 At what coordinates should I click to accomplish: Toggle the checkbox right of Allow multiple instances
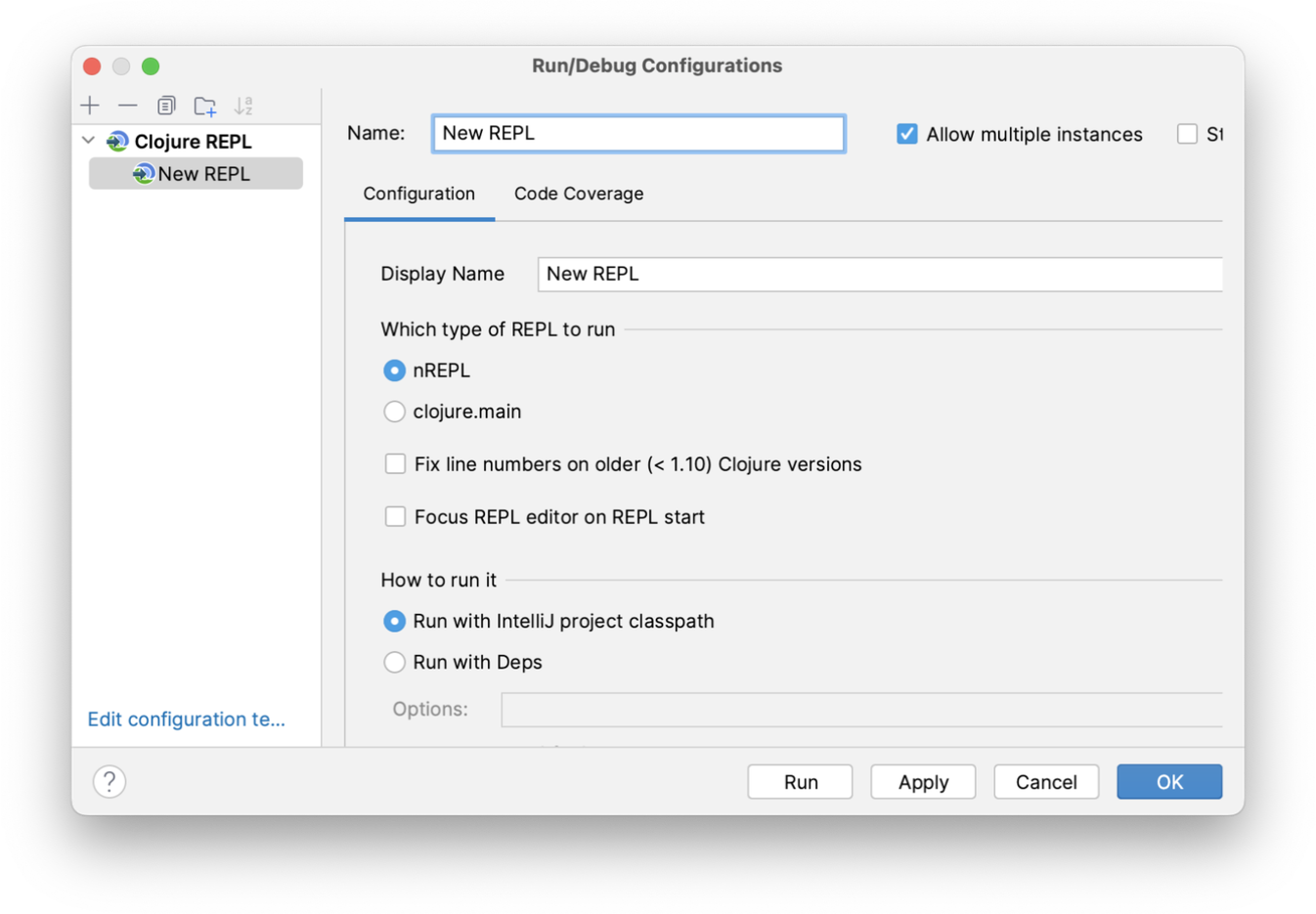pos(1187,134)
